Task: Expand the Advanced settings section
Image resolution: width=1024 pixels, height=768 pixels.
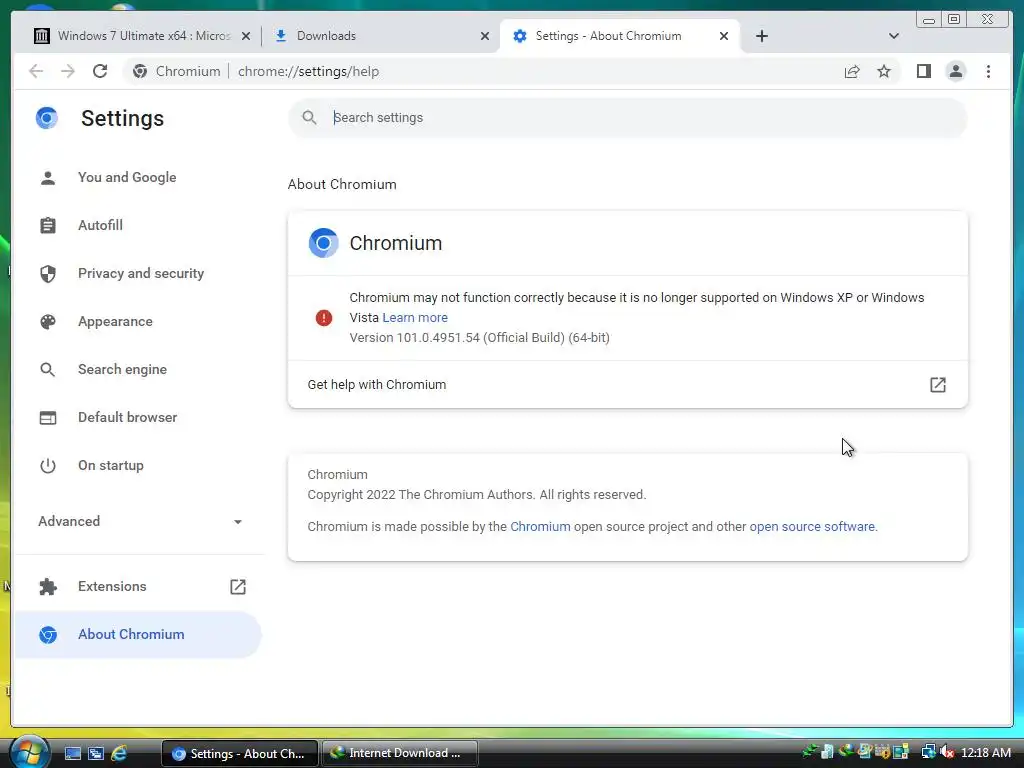Action: tap(139, 521)
